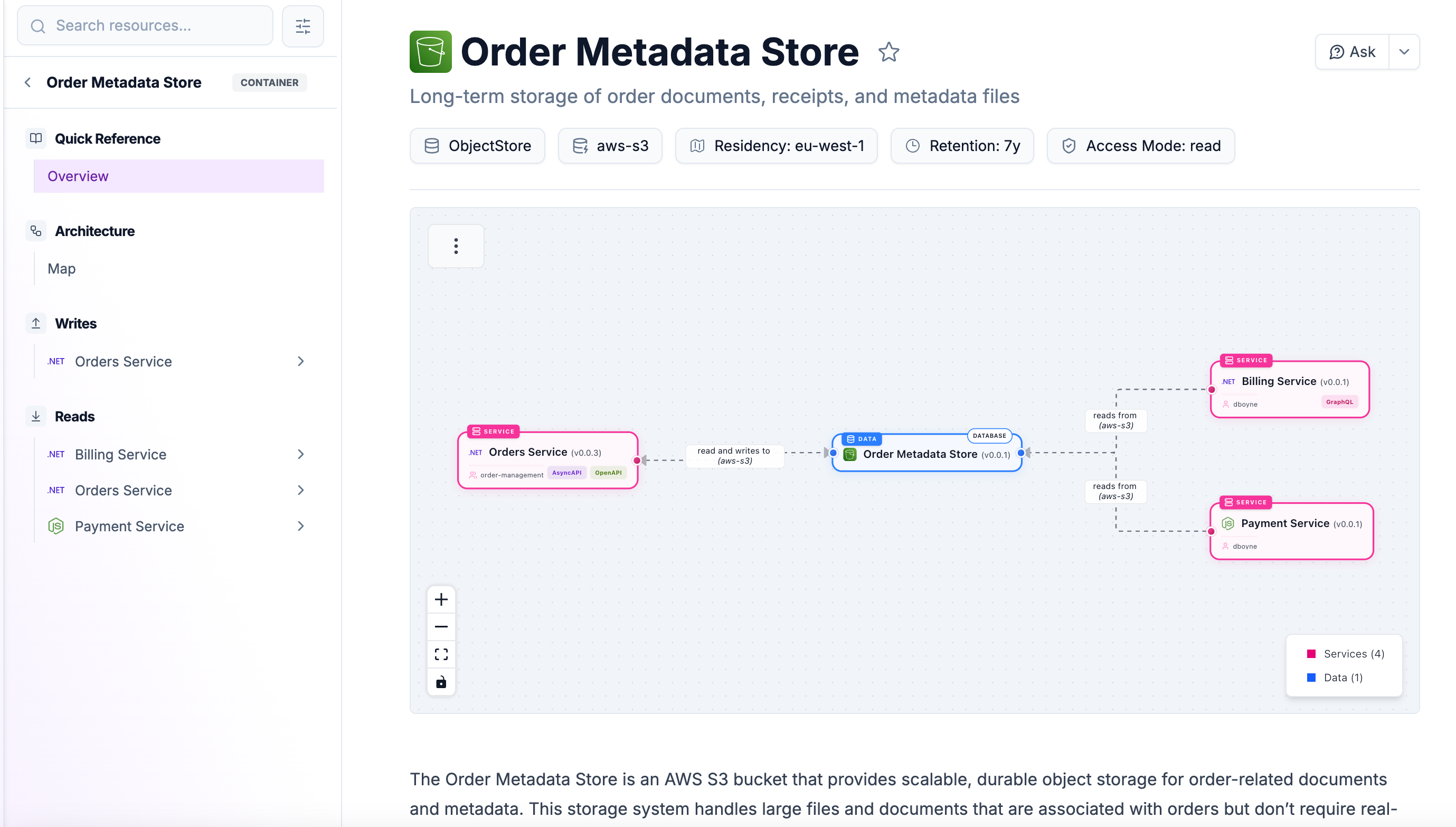Click the Search resources input field

[x=145, y=25]
